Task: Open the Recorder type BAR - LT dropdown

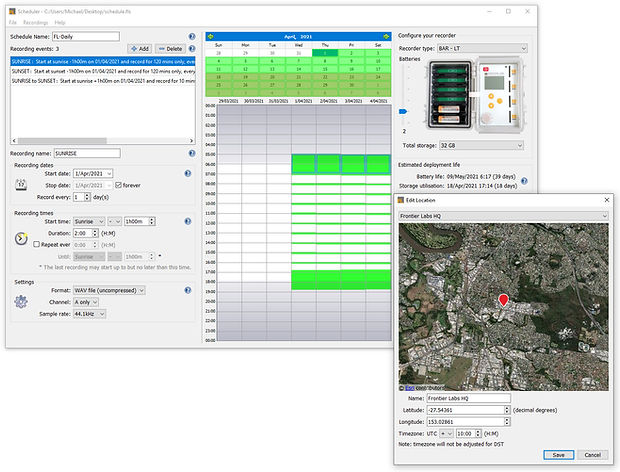Action: point(482,48)
